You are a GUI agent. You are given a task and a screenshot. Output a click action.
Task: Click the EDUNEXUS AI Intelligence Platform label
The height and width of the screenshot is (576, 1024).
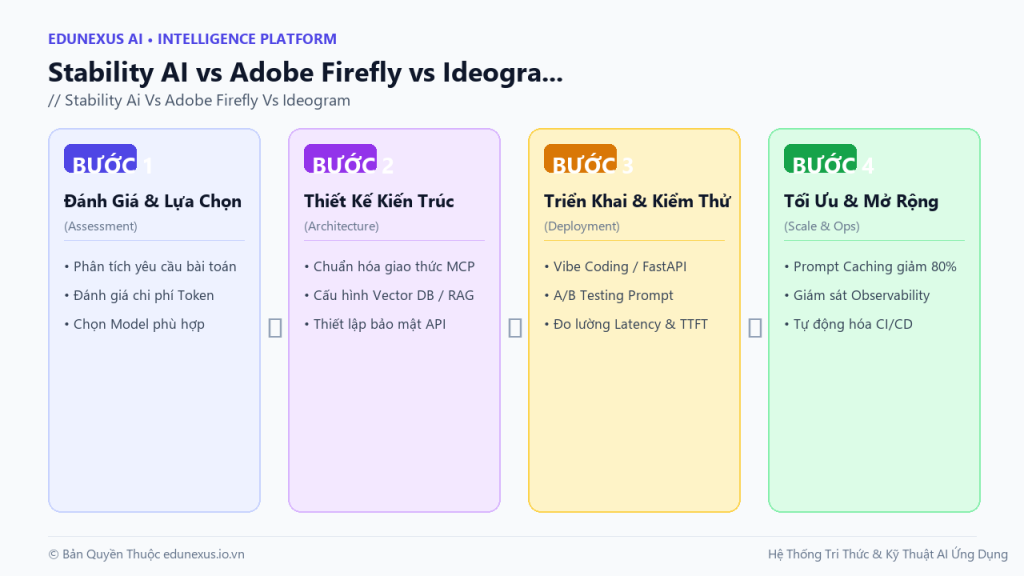[x=192, y=39]
